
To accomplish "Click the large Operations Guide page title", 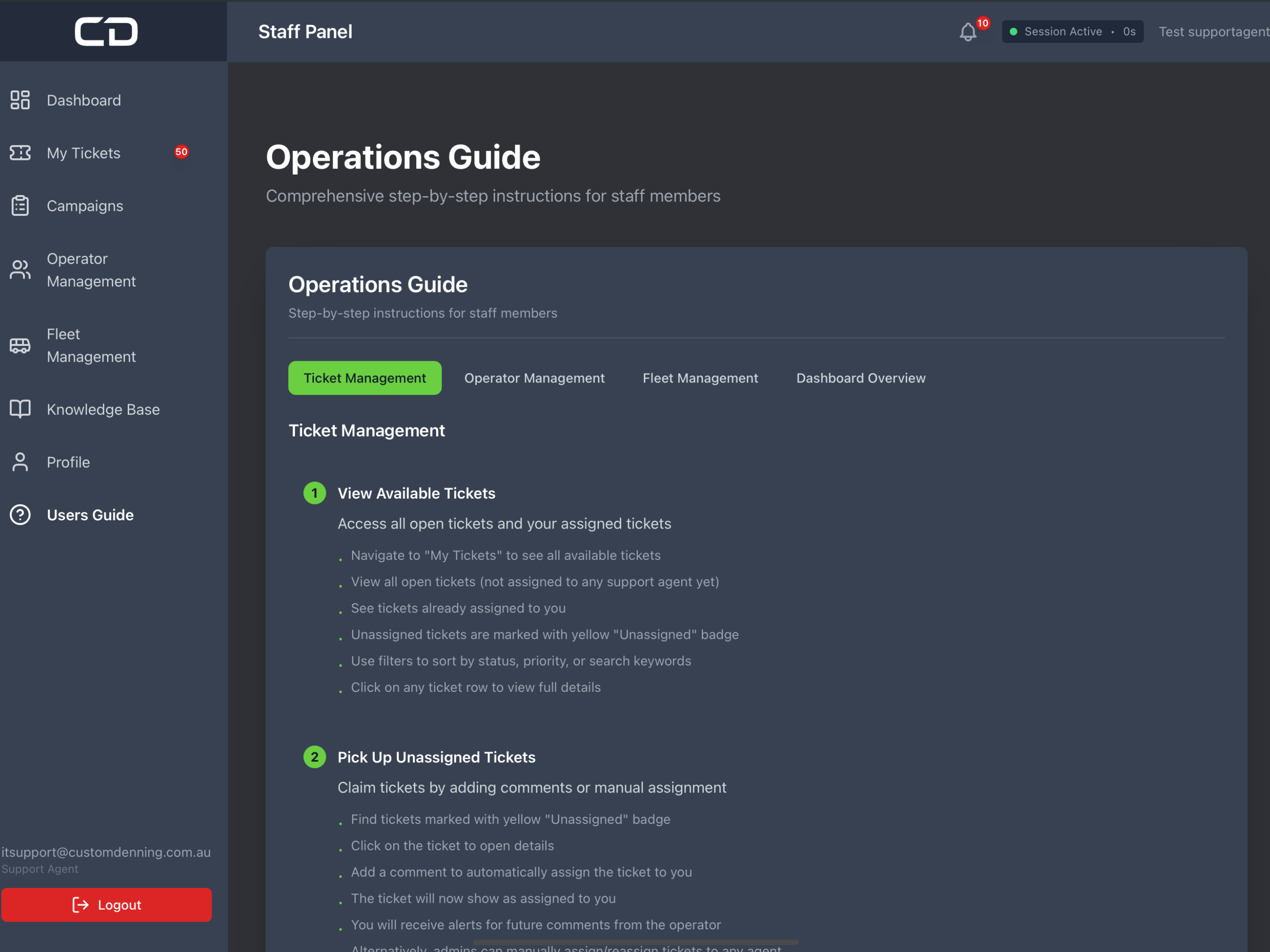I will pyautogui.click(x=403, y=157).
